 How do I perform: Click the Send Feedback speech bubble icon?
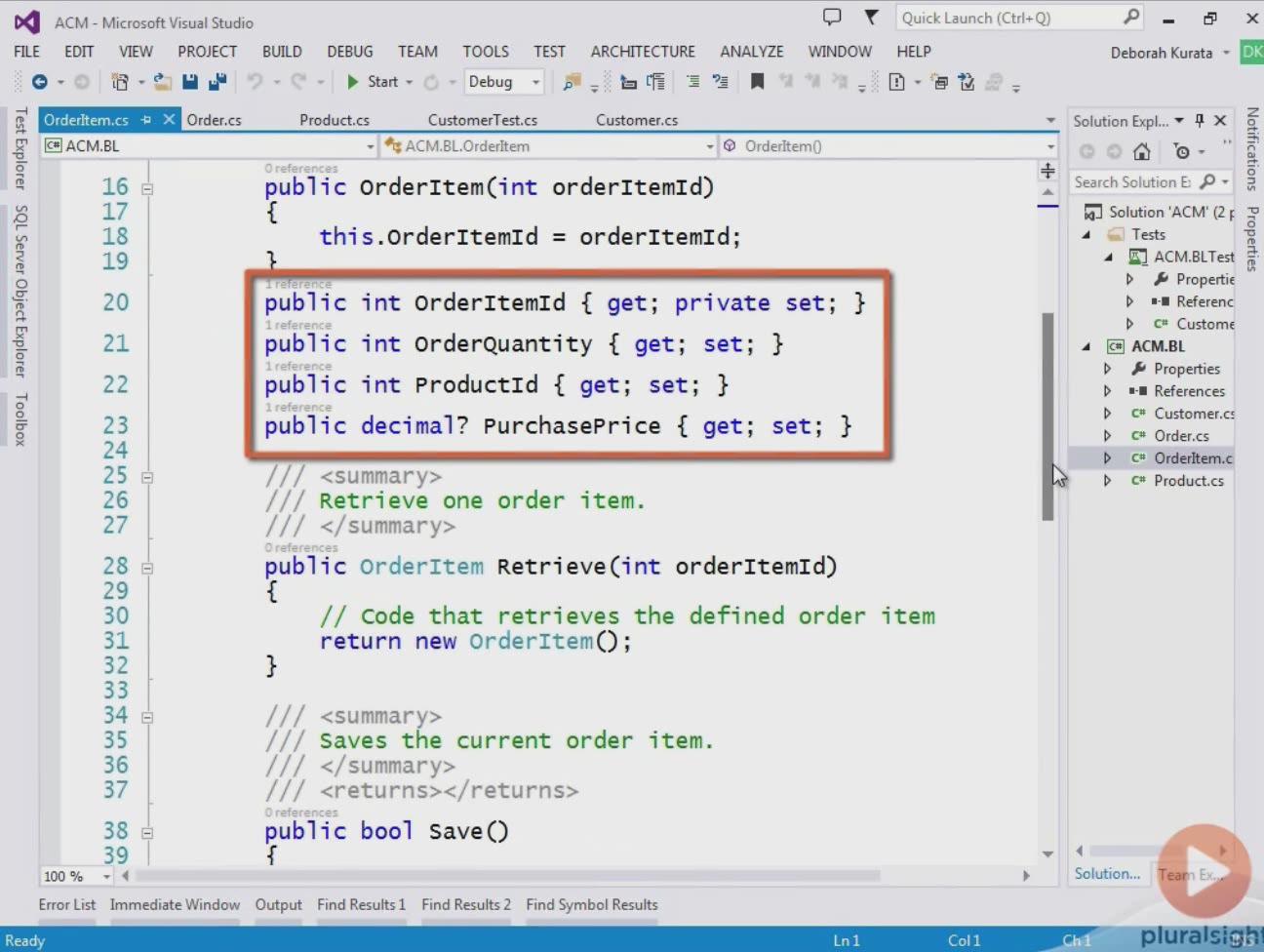832,17
